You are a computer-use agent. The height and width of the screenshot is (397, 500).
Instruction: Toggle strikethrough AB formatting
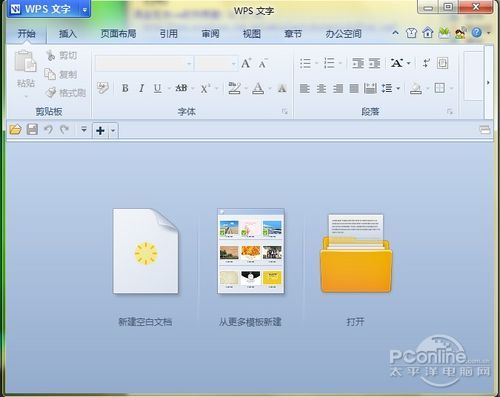tap(181, 88)
